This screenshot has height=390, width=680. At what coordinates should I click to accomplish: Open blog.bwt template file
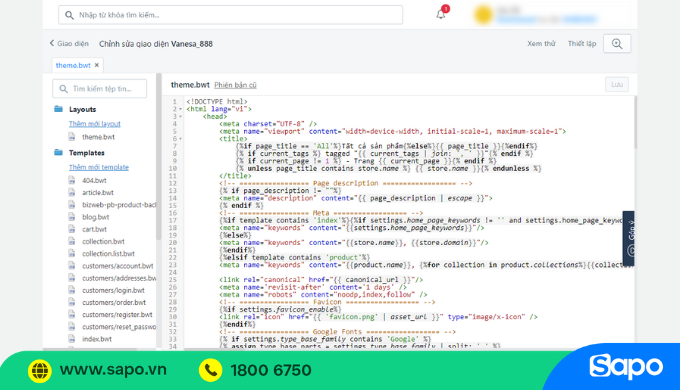(95, 216)
